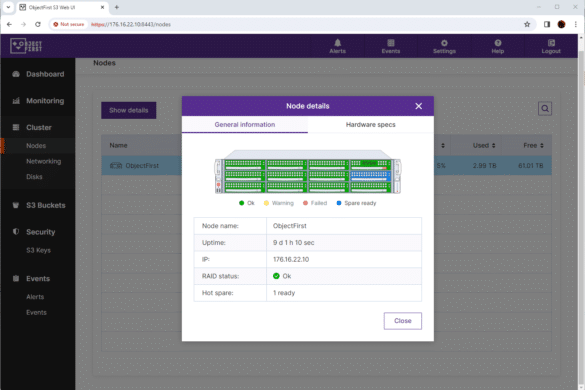585x390 pixels.
Task: Sort the table by the Used column
Action: (x=484, y=146)
